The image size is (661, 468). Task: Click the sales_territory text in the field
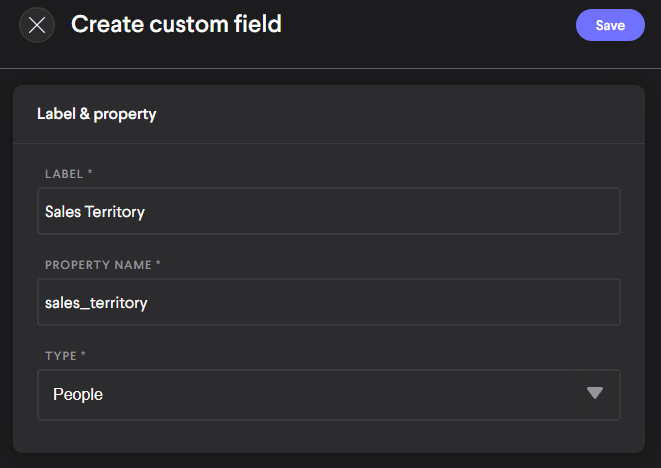click(x=96, y=302)
